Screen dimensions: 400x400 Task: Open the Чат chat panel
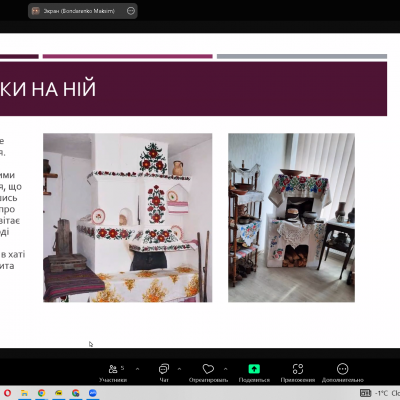pyautogui.click(x=164, y=373)
